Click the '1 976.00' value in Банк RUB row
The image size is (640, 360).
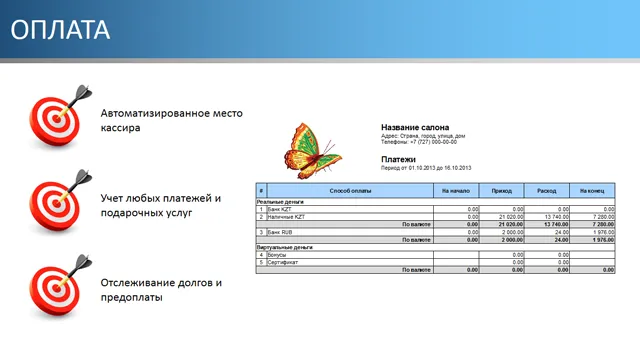tap(604, 232)
